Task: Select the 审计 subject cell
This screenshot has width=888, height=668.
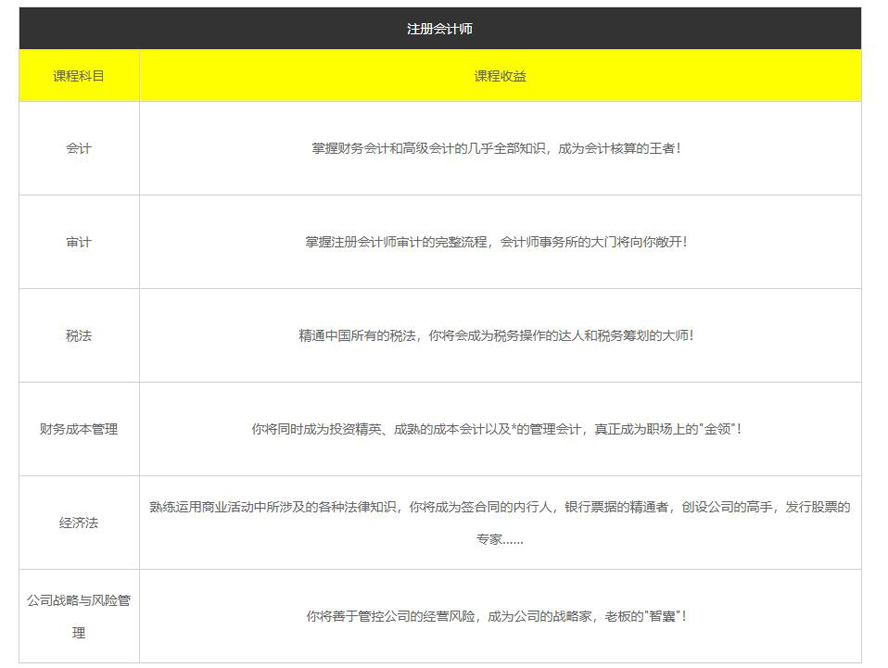Action: [79, 242]
